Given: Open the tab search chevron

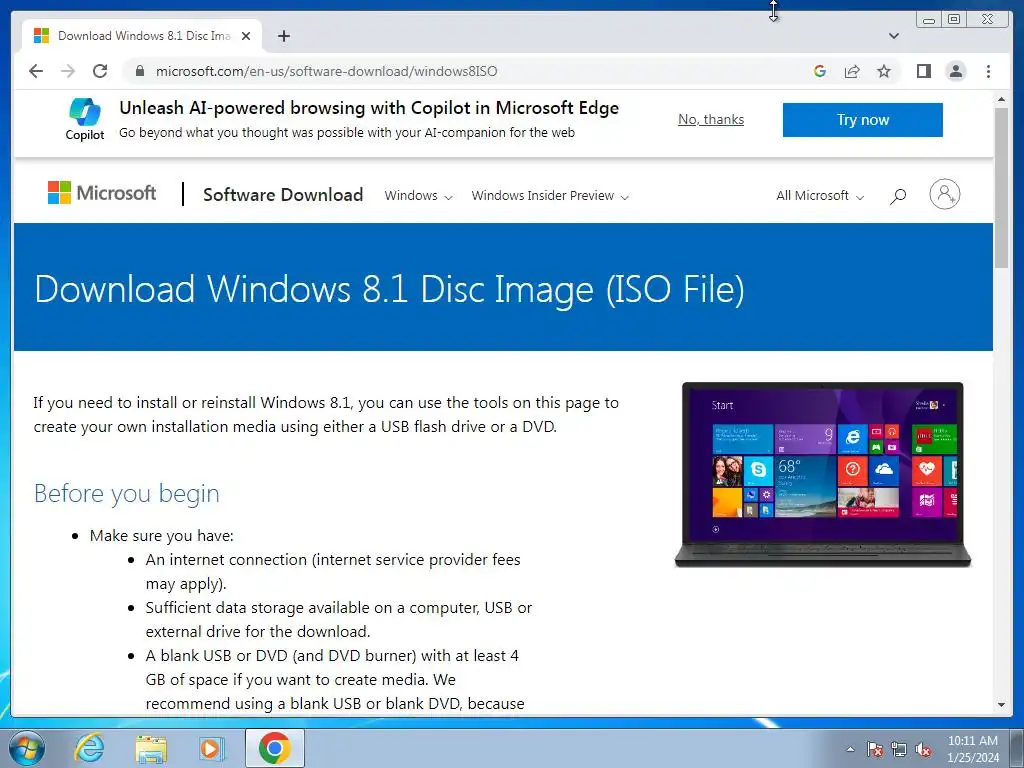Looking at the screenshot, I should 894,36.
